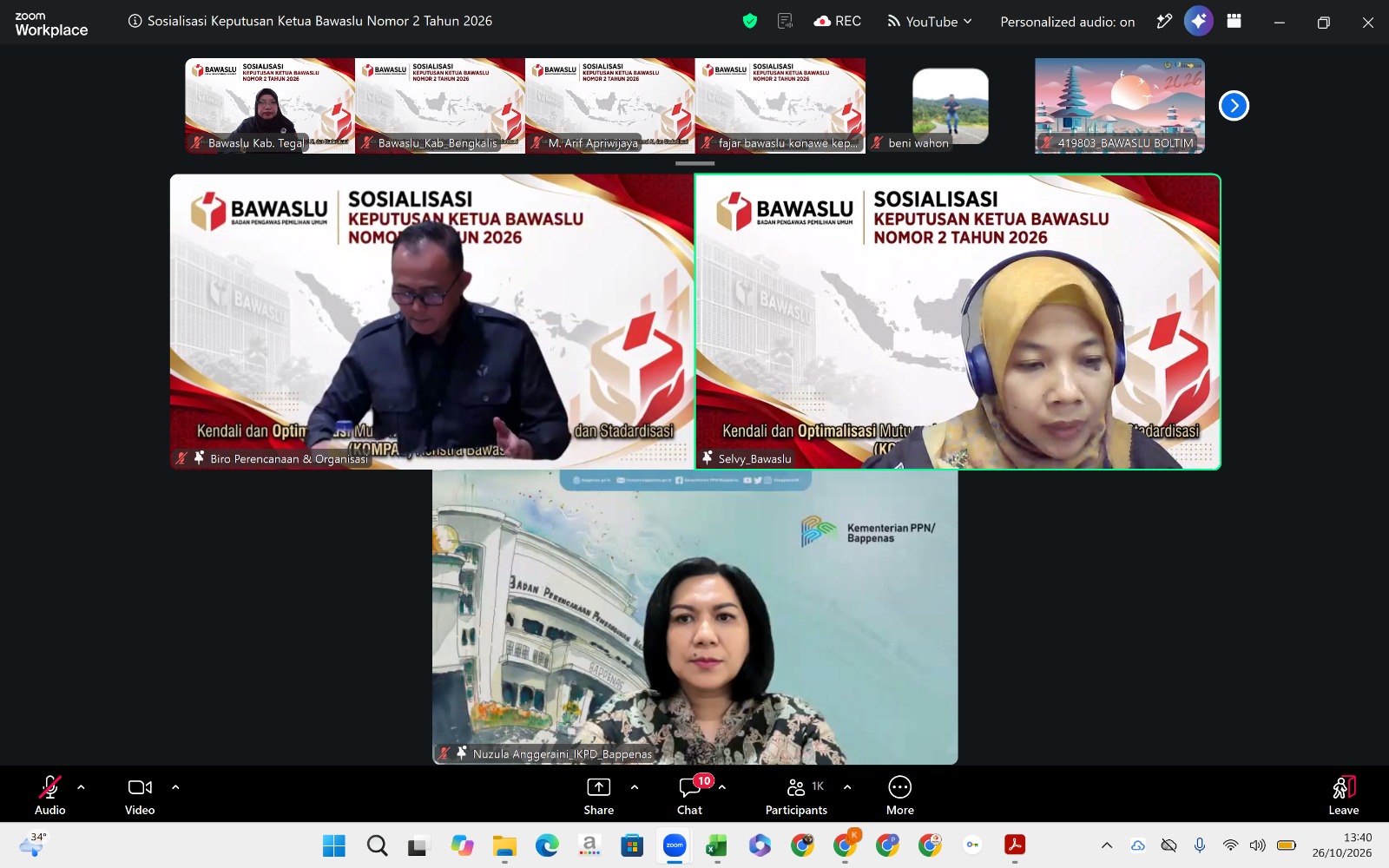Expand share options caret beside Share
This screenshot has width=1389, height=868.
635,787
